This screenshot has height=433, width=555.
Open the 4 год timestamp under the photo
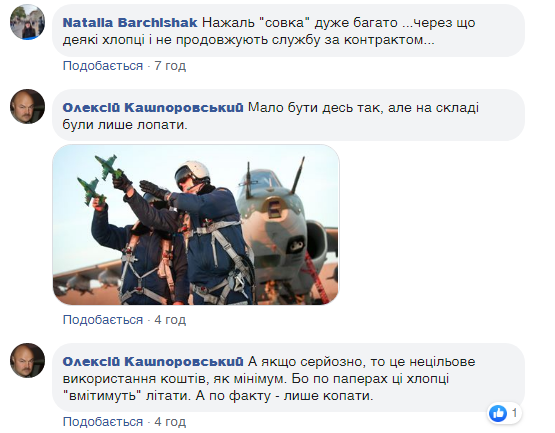[170, 320]
